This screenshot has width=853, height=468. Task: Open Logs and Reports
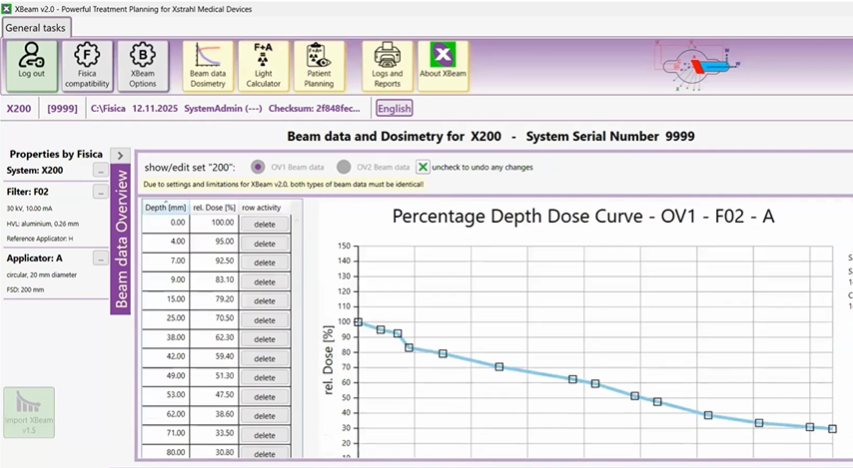(x=387, y=65)
